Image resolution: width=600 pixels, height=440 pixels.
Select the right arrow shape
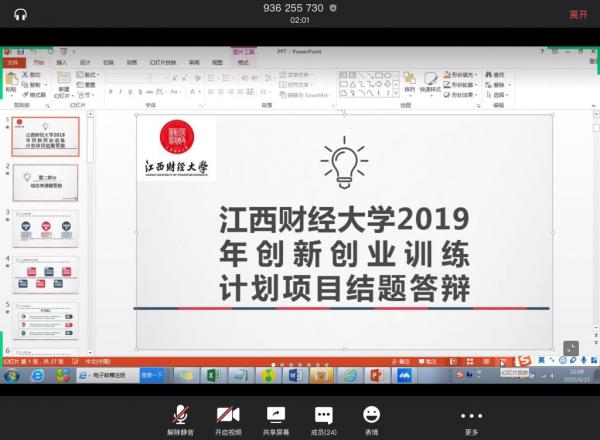click(378, 84)
